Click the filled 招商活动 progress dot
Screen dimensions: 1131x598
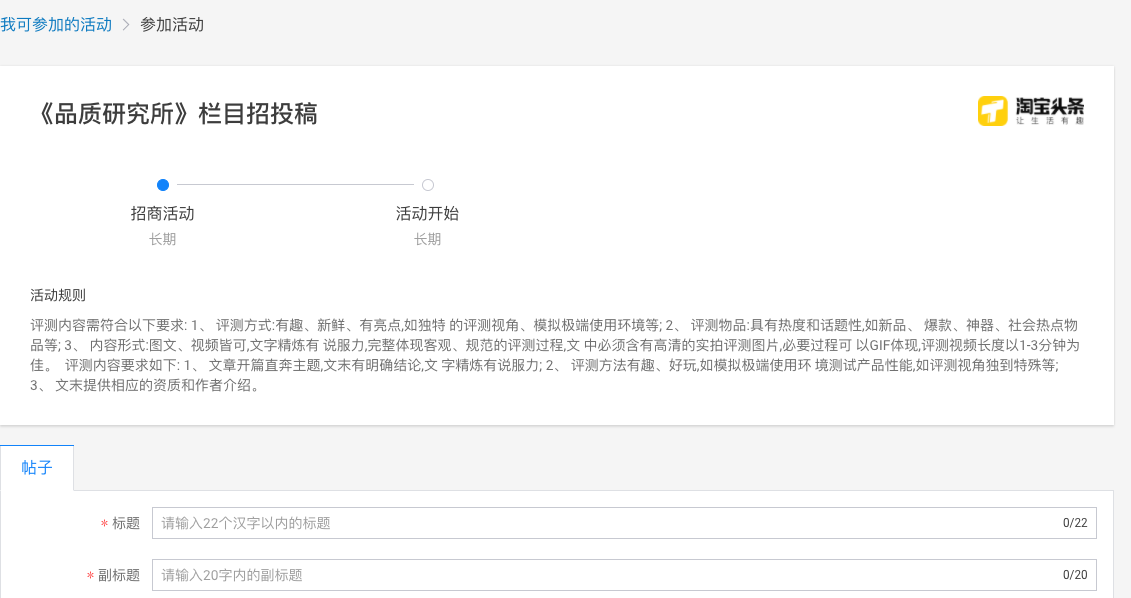(x=163, y=185)
